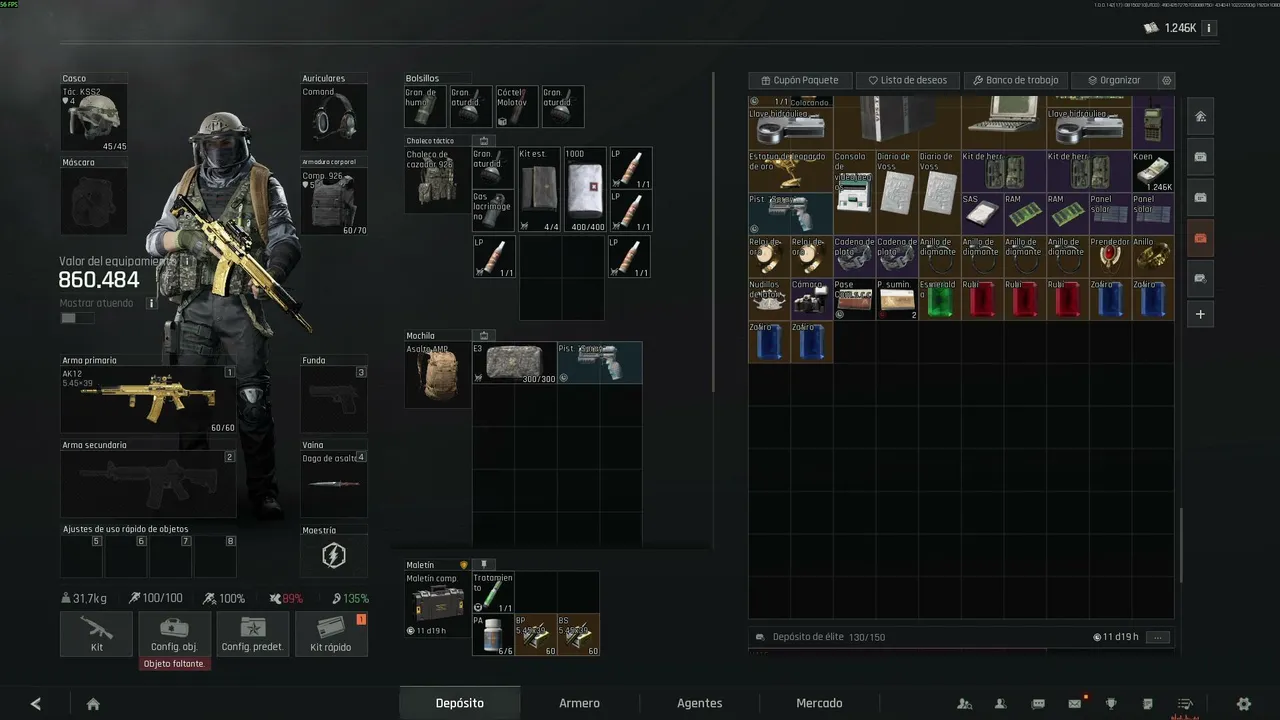The width and height of the screenshot is (1280, 720).
Task: Open the music playlist icon
Action: pyautogui.click(x=1185, y=704)
